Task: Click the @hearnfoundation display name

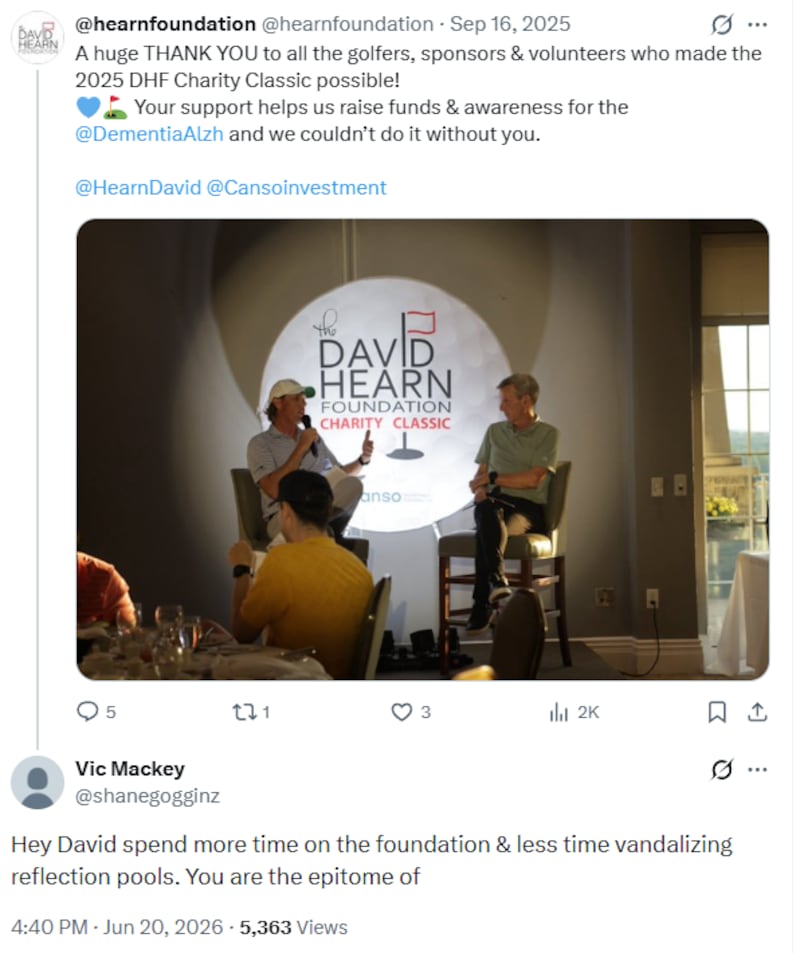Action: [165, 24]
